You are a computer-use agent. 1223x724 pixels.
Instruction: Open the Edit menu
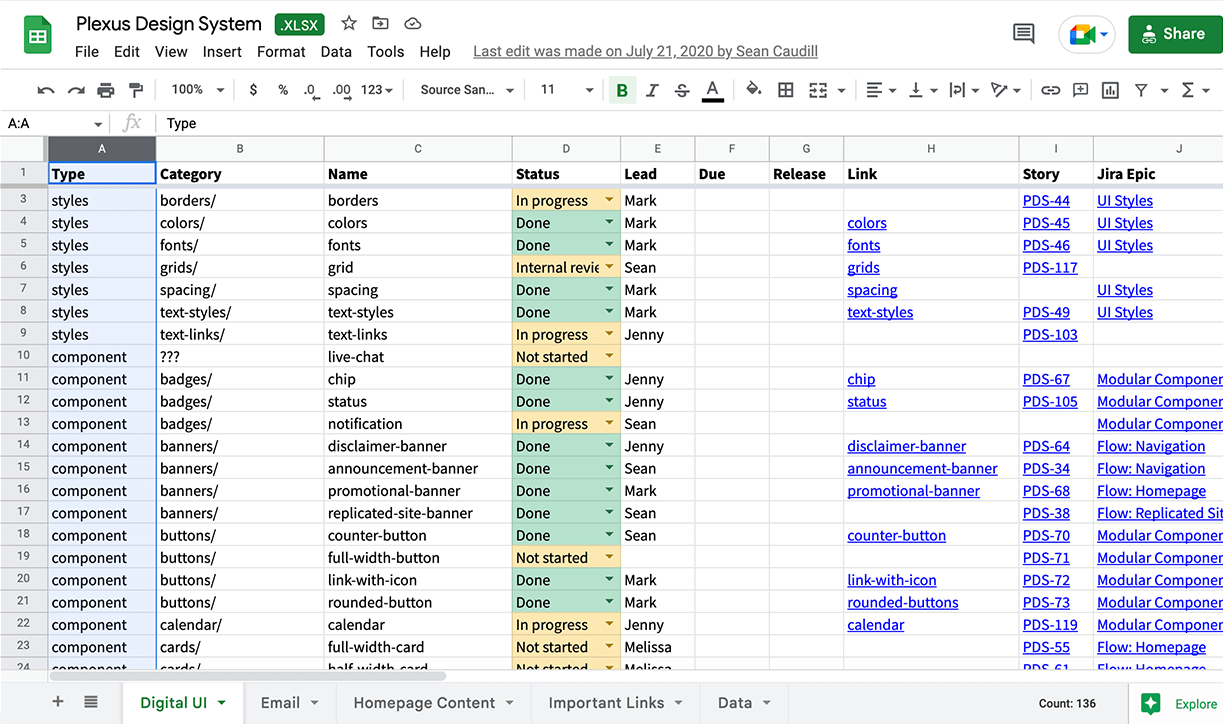[127, 51]
